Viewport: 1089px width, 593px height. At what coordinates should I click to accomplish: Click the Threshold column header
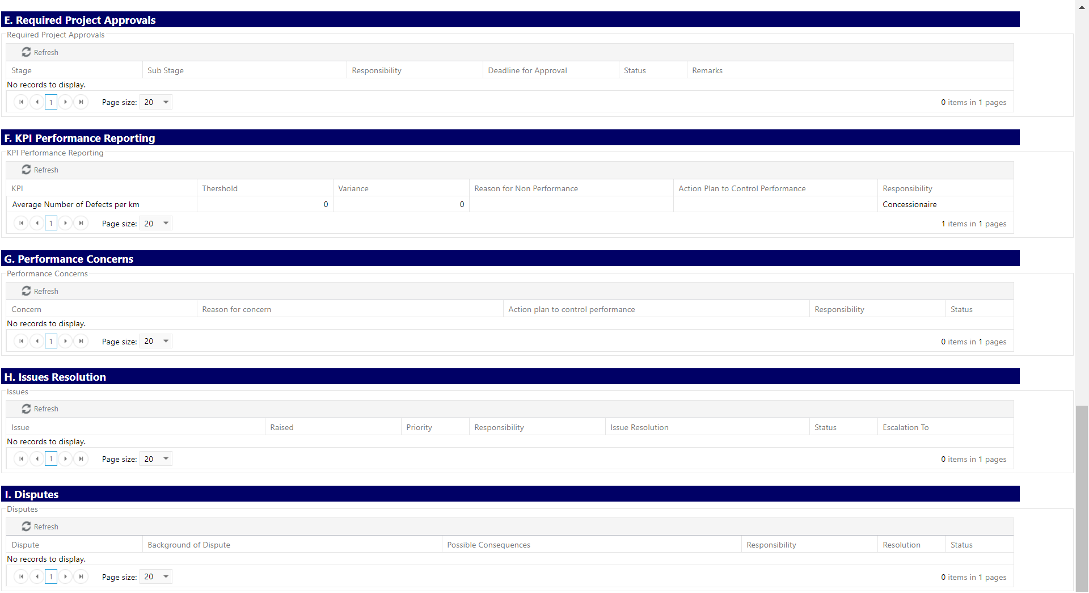pyautogui.click(x=219, y=188)
